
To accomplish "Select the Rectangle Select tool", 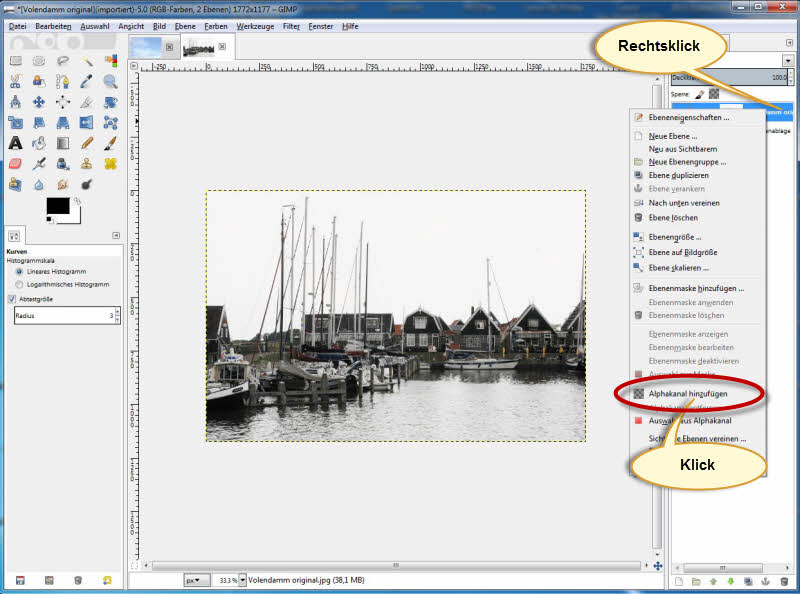I will (x=16, y=61).
